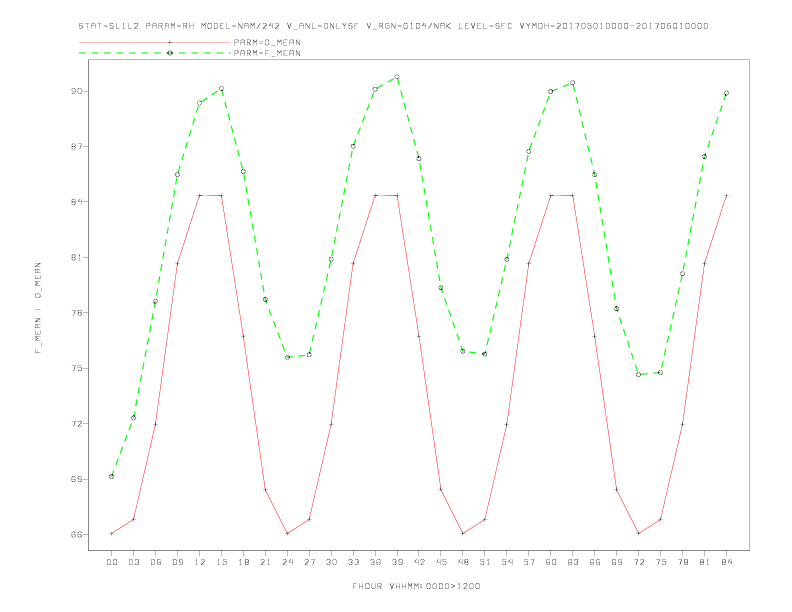Click x-axis tick label 54
The width and height of the screenshot is (792, 612).
coord(507,562)
